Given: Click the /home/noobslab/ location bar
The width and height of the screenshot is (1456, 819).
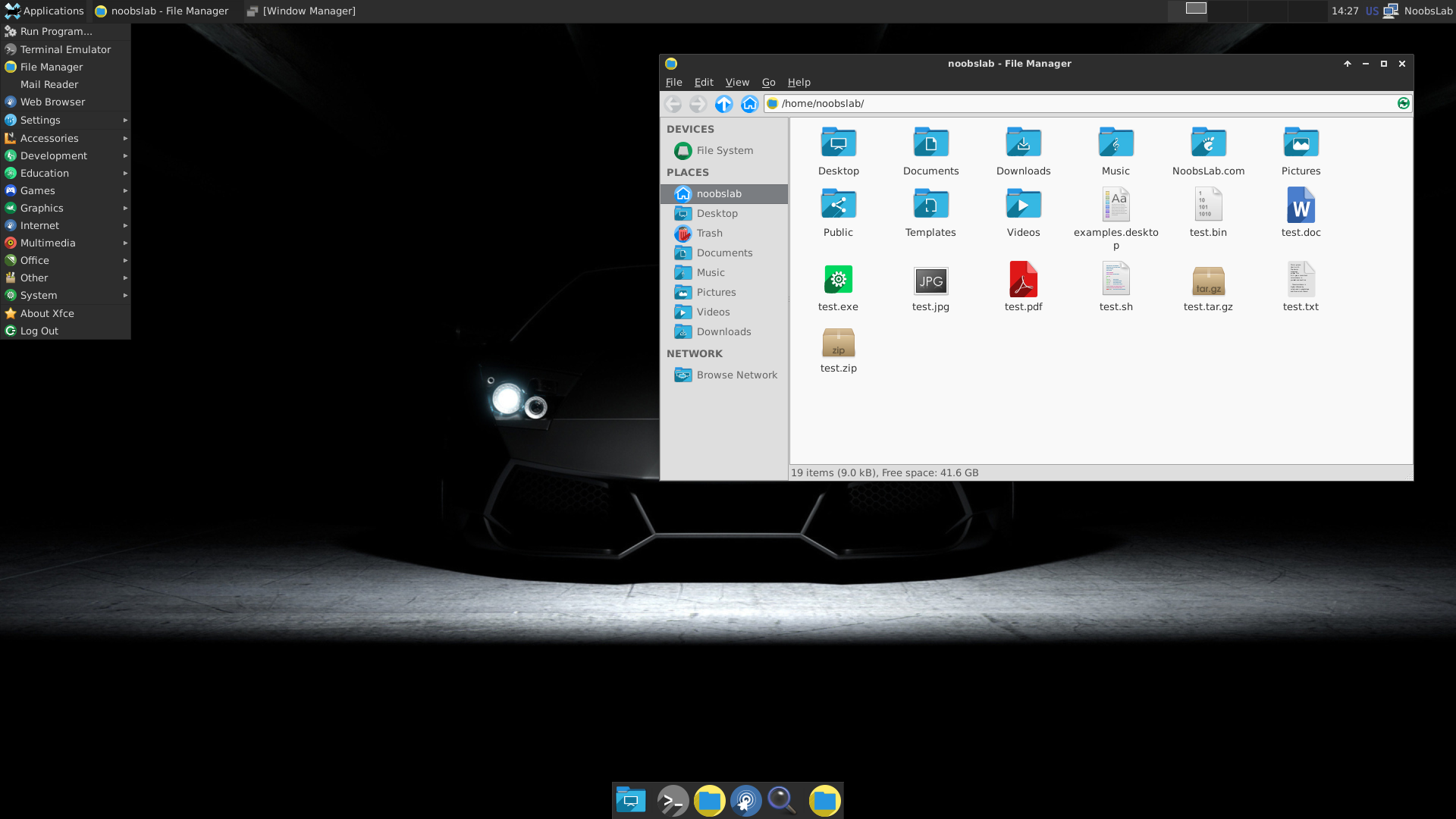Looking at the screenshot, I should 1087,103.
